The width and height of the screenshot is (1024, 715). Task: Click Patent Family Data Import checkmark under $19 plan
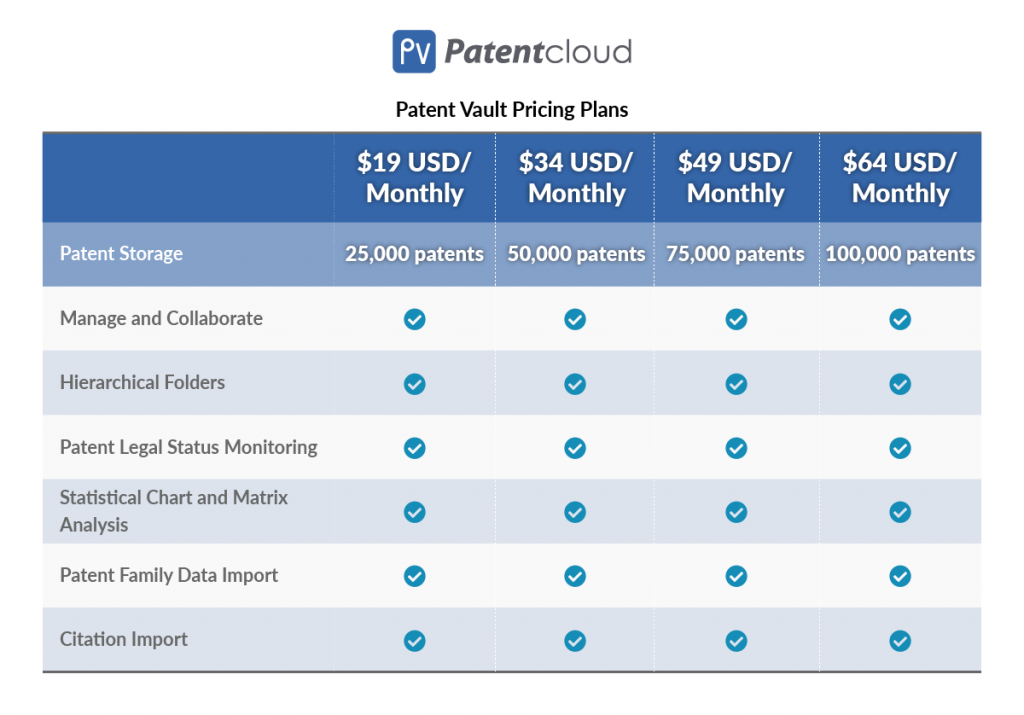coord(415,576)
